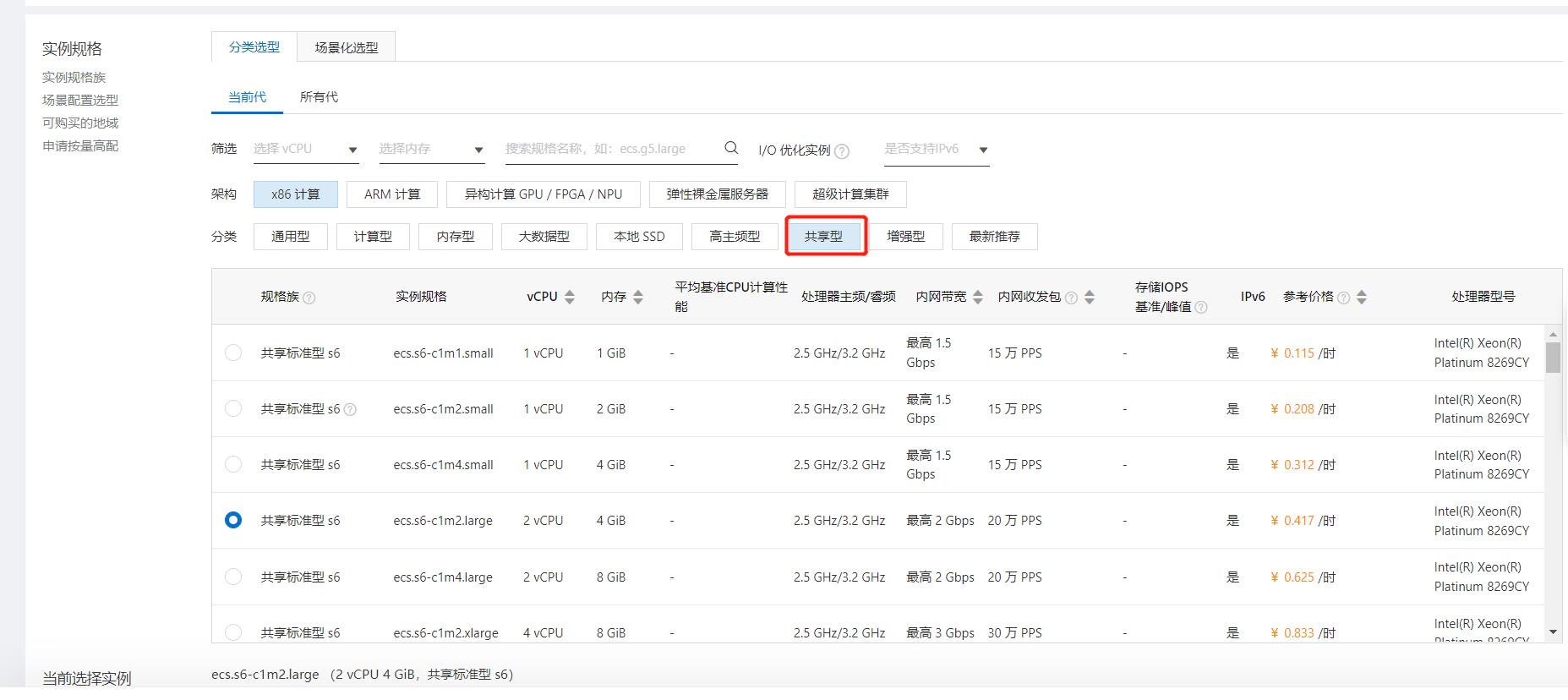1568x700 pixels.
Task: Click ecs.s6-c1m4.large spec name
Action: click(443, 577)
